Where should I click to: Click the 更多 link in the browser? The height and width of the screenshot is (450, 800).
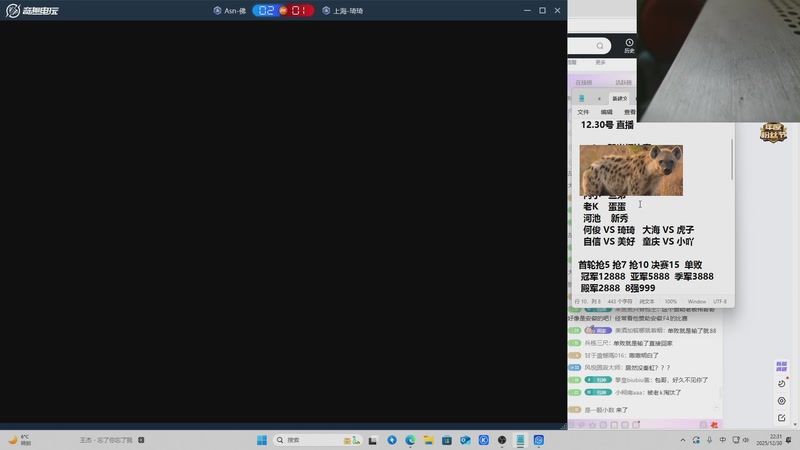coord(601,62)
